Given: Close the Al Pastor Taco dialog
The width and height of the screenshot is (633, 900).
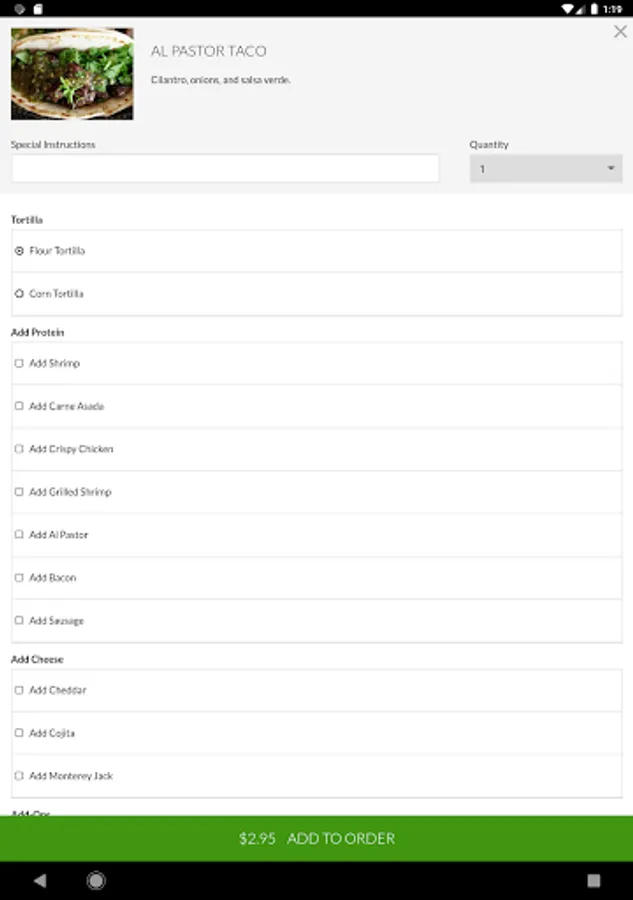Looking at the screenshot, I should [x=620, y=32].
